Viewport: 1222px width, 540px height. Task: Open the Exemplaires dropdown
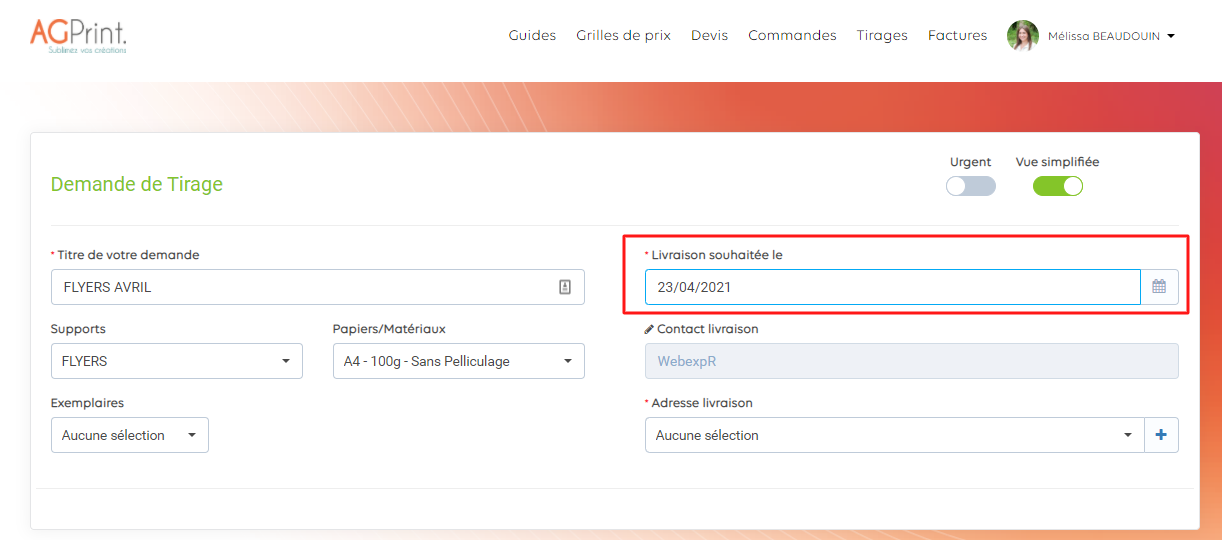(x=129, y=435)
